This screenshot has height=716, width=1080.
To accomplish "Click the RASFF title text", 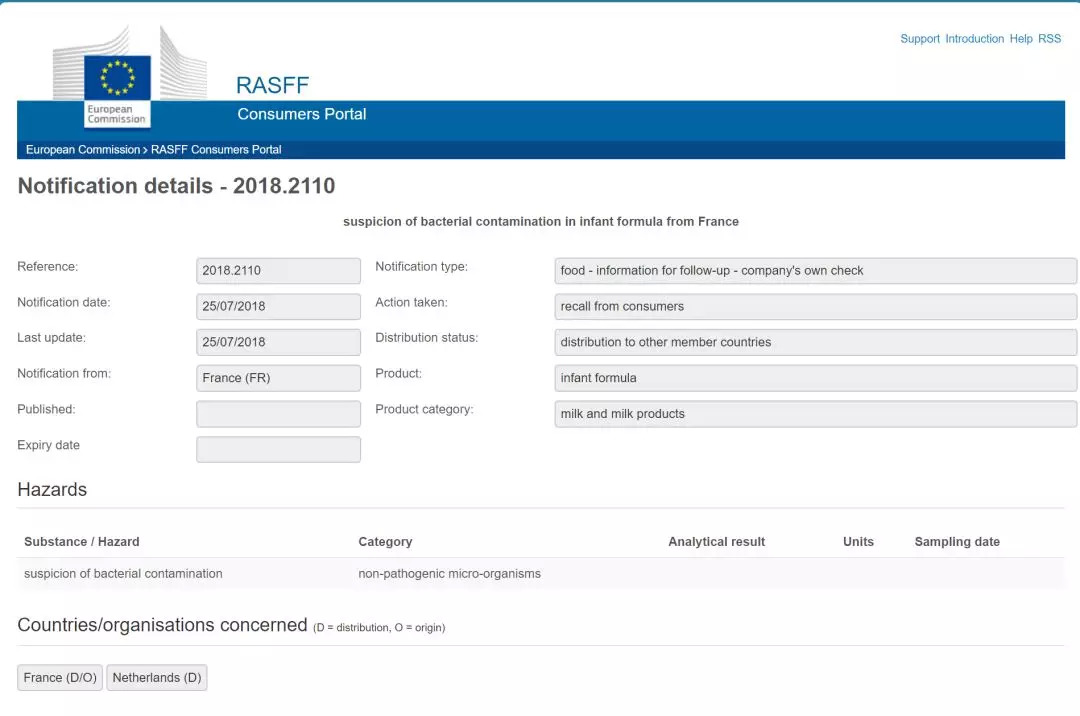I will pos(272,85).
